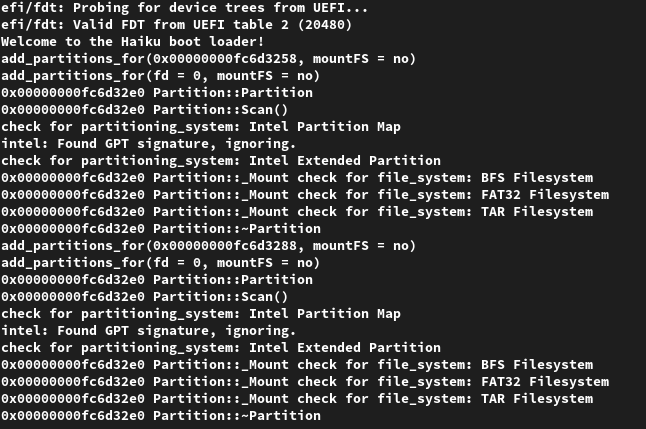The image size is (646, 429).
Task: Click the last 'BFS Filesystem' mount check line
Action: point(297,365)
